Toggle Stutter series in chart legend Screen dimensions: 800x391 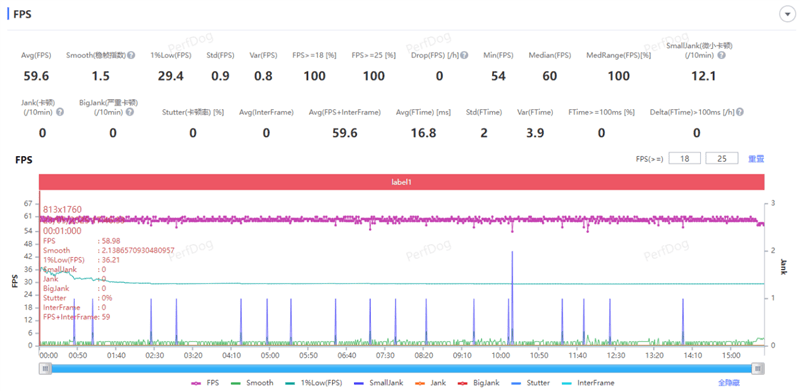(530, 382)
